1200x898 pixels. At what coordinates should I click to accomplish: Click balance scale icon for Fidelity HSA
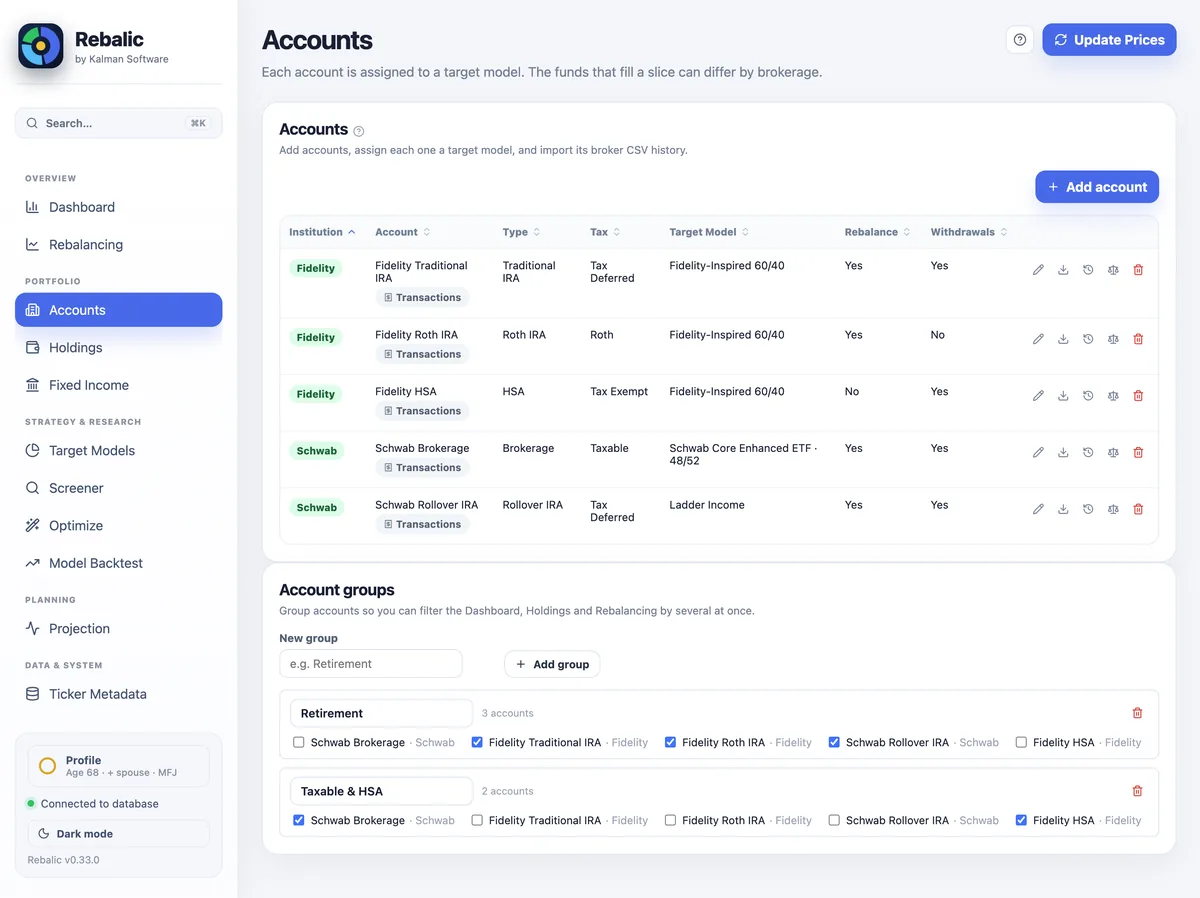pyautogui.click(x=1113, y=396)
